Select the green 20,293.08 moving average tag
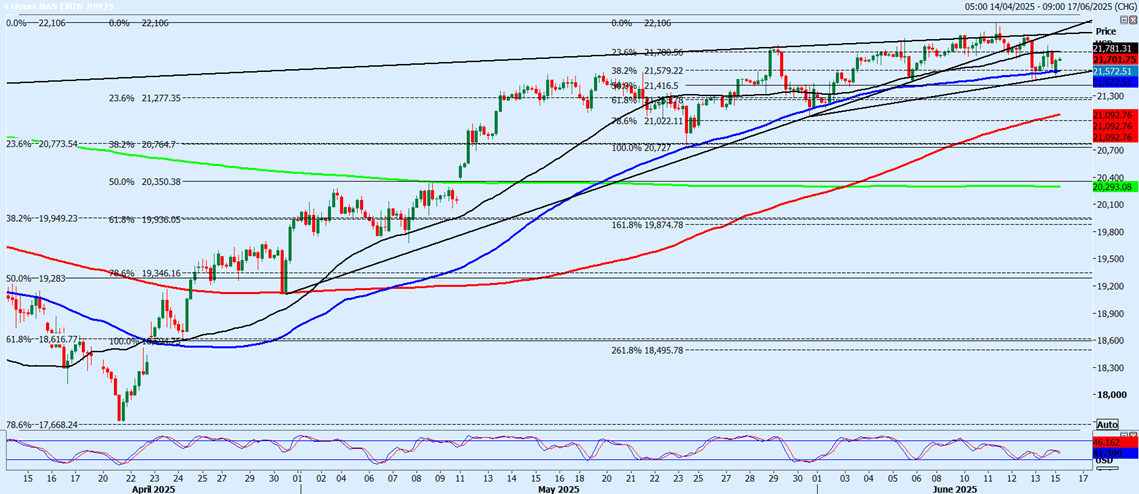 pyautogui.click(x=1114, y=187)
